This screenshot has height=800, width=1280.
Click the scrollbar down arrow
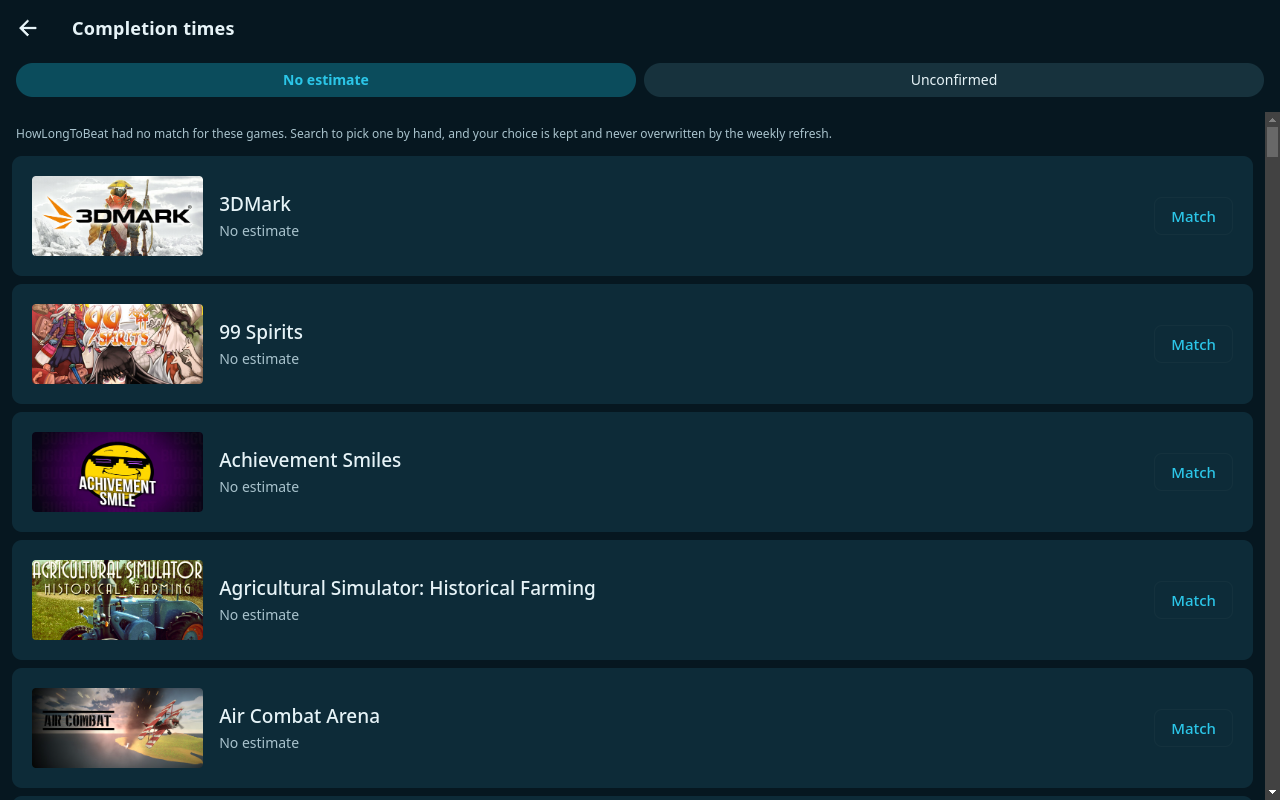coord(1272,793)
